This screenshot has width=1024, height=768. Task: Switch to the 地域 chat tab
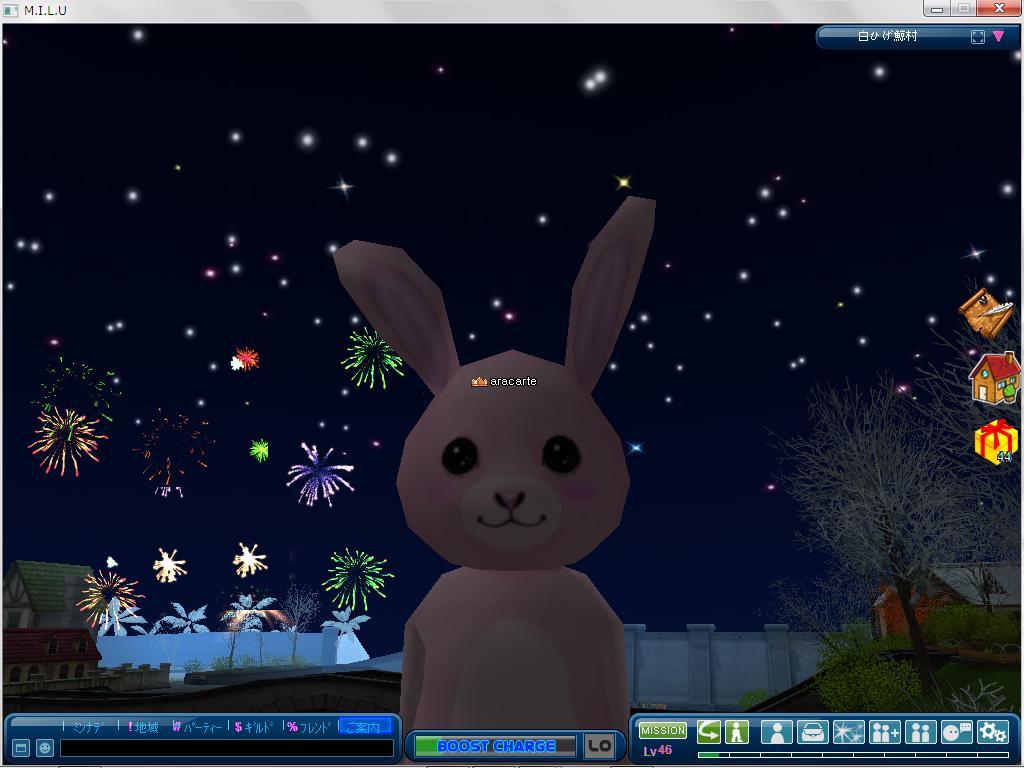pyautogui.click(x=142, y=727)
